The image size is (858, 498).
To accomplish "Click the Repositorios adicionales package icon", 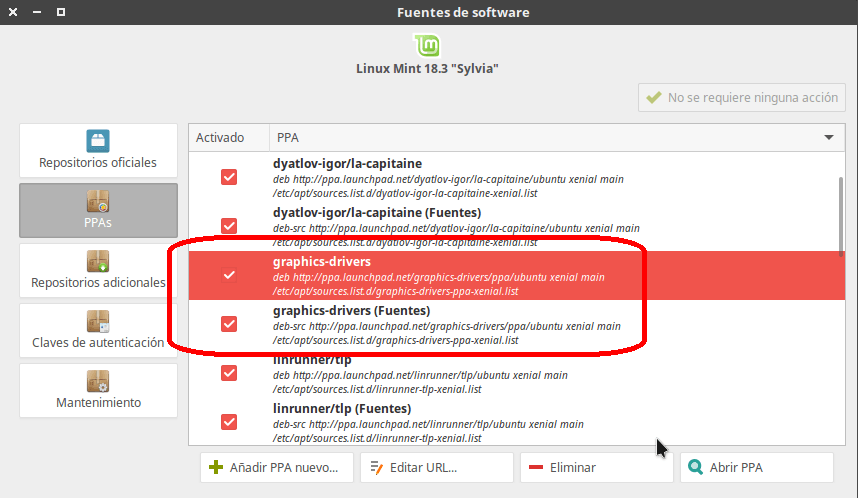I will click(x=98, y=261).
